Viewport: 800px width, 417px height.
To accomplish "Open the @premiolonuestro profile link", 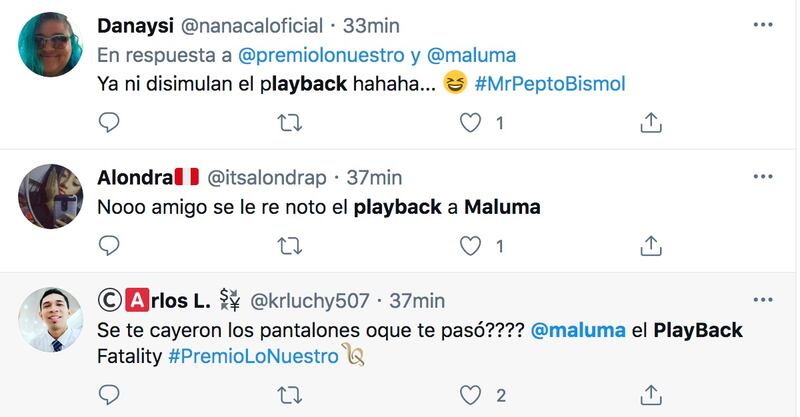I will pyautogui.click(x=321, y=55).
